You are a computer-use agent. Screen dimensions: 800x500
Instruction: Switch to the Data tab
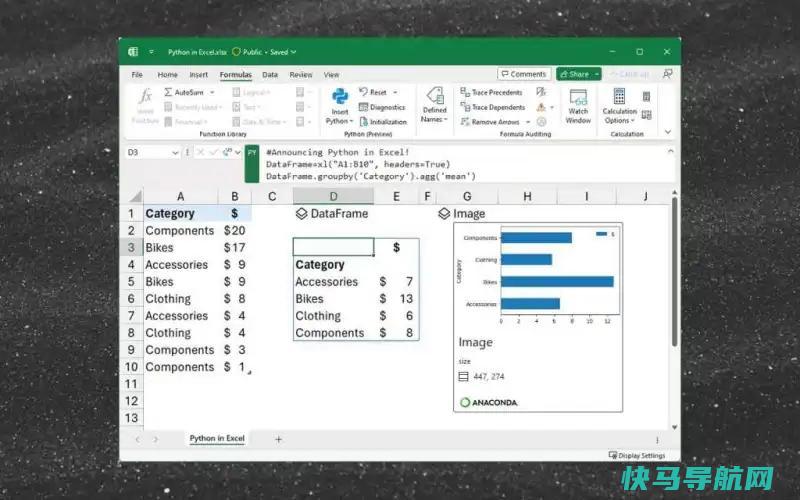pyautogui.click(x=270, y=74)
